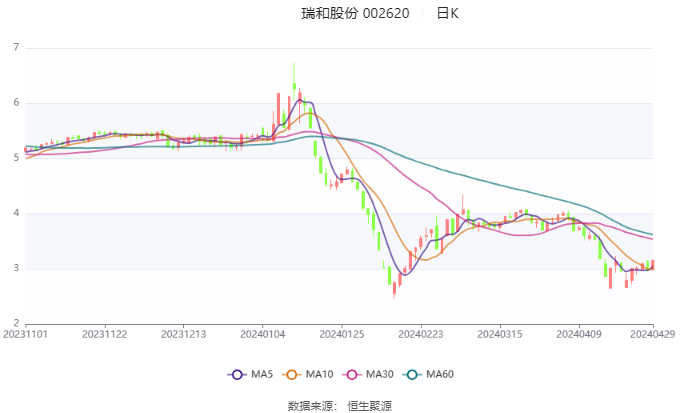
Task: Click the 20231122 date axis label
Action: pyautogui.click(x=105, y=334)
